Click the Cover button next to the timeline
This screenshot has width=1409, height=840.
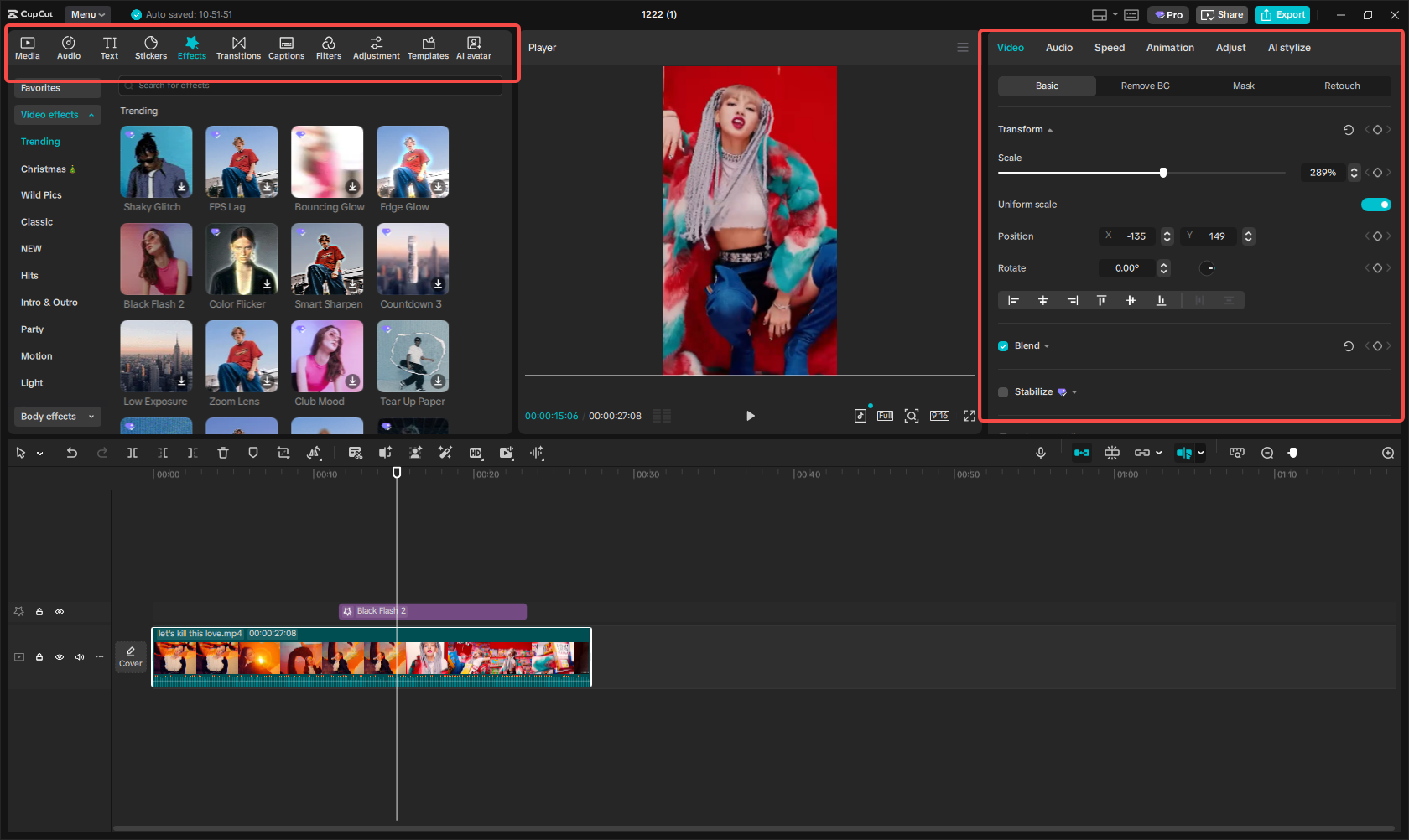click(x=131, y=657)
